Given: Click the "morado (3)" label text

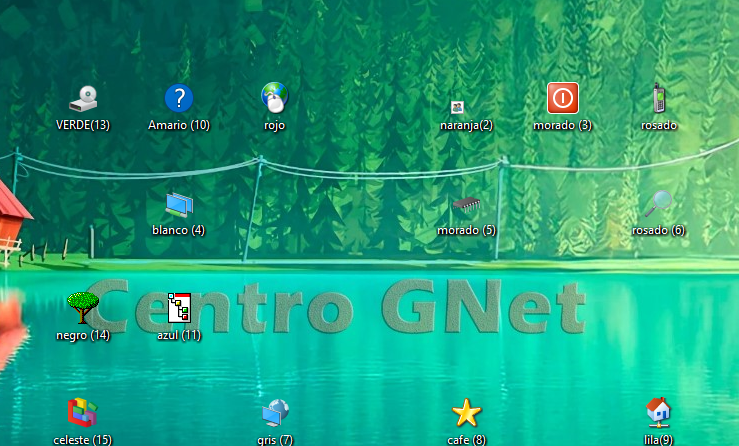Looking at the screenshot, I should click(563, 125).
